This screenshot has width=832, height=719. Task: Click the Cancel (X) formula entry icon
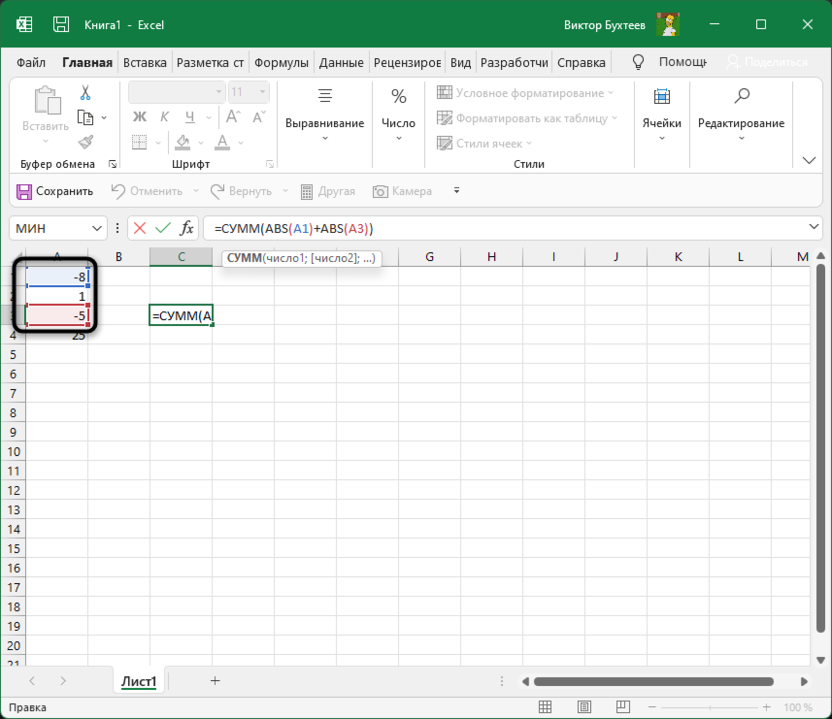[139, 228]
